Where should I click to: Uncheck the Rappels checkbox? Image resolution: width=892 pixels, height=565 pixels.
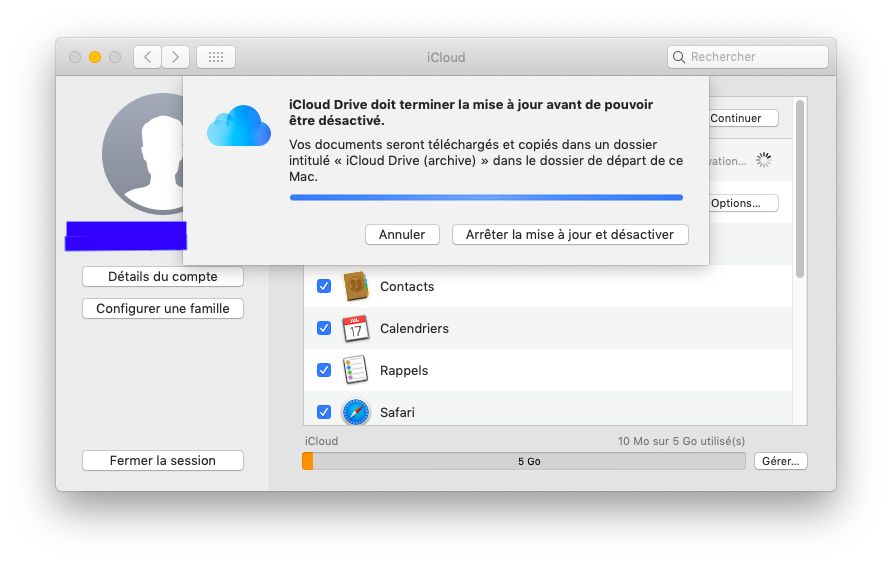[x=324, y=370]
